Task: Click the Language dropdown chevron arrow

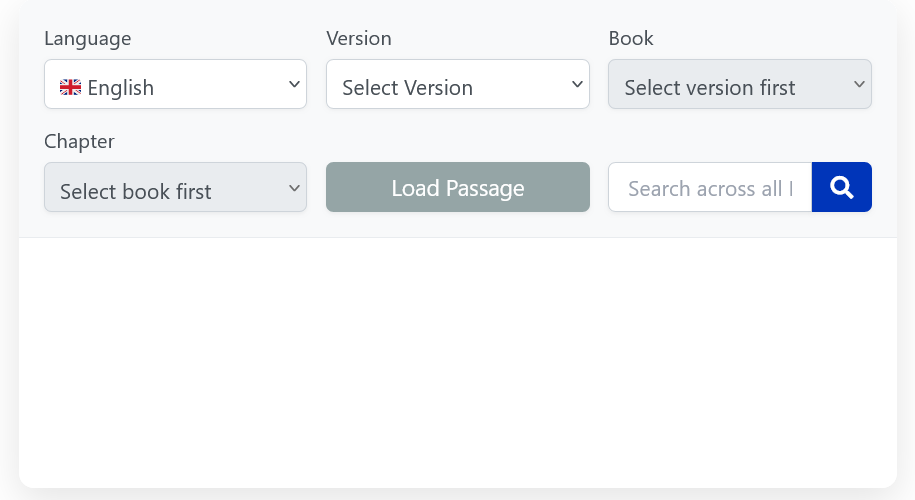Action: coord(294,84)
